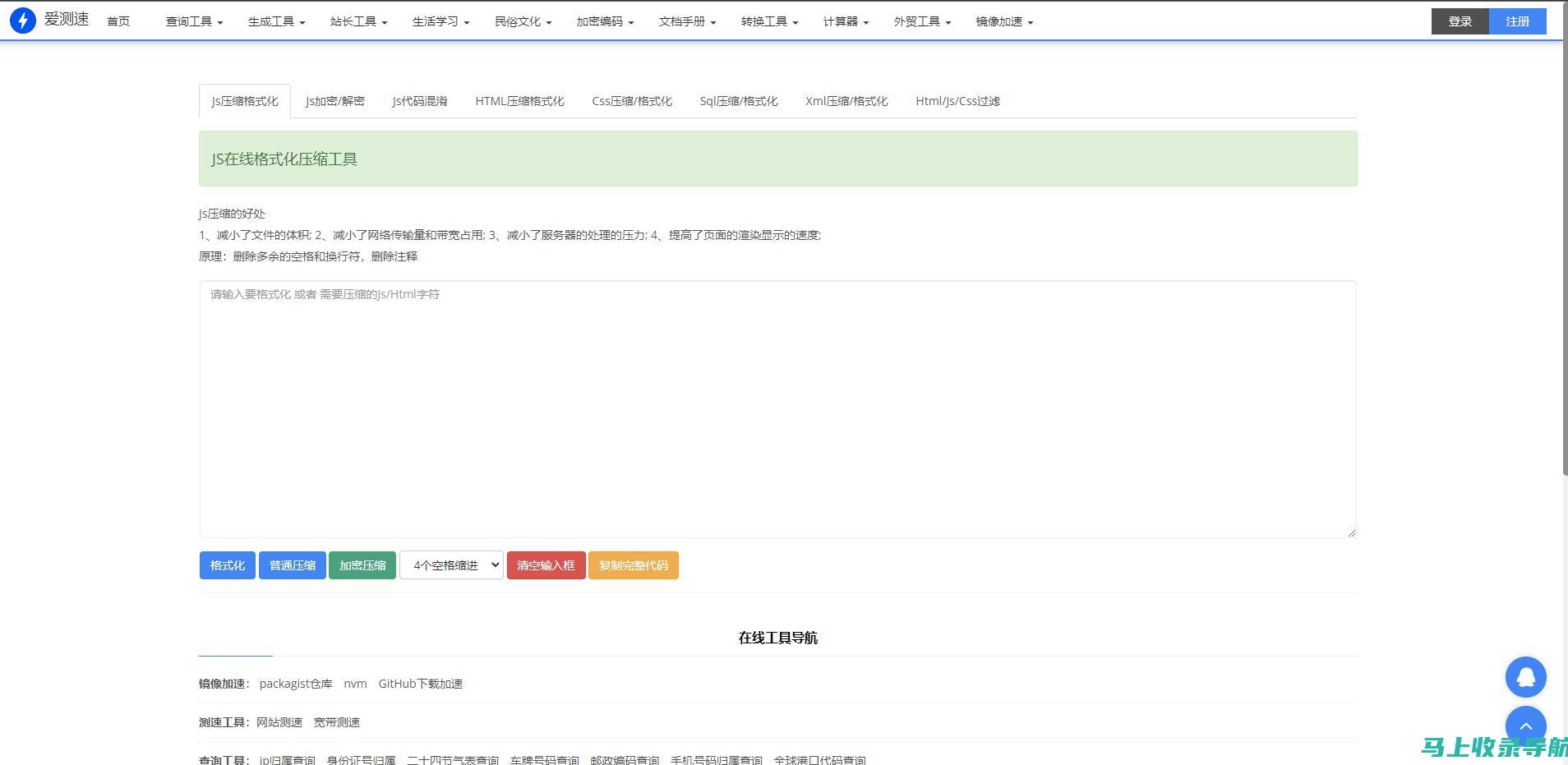Open the 宽带测速 link
This screenshot has width=1568, height=765.
tap(337, 722)
